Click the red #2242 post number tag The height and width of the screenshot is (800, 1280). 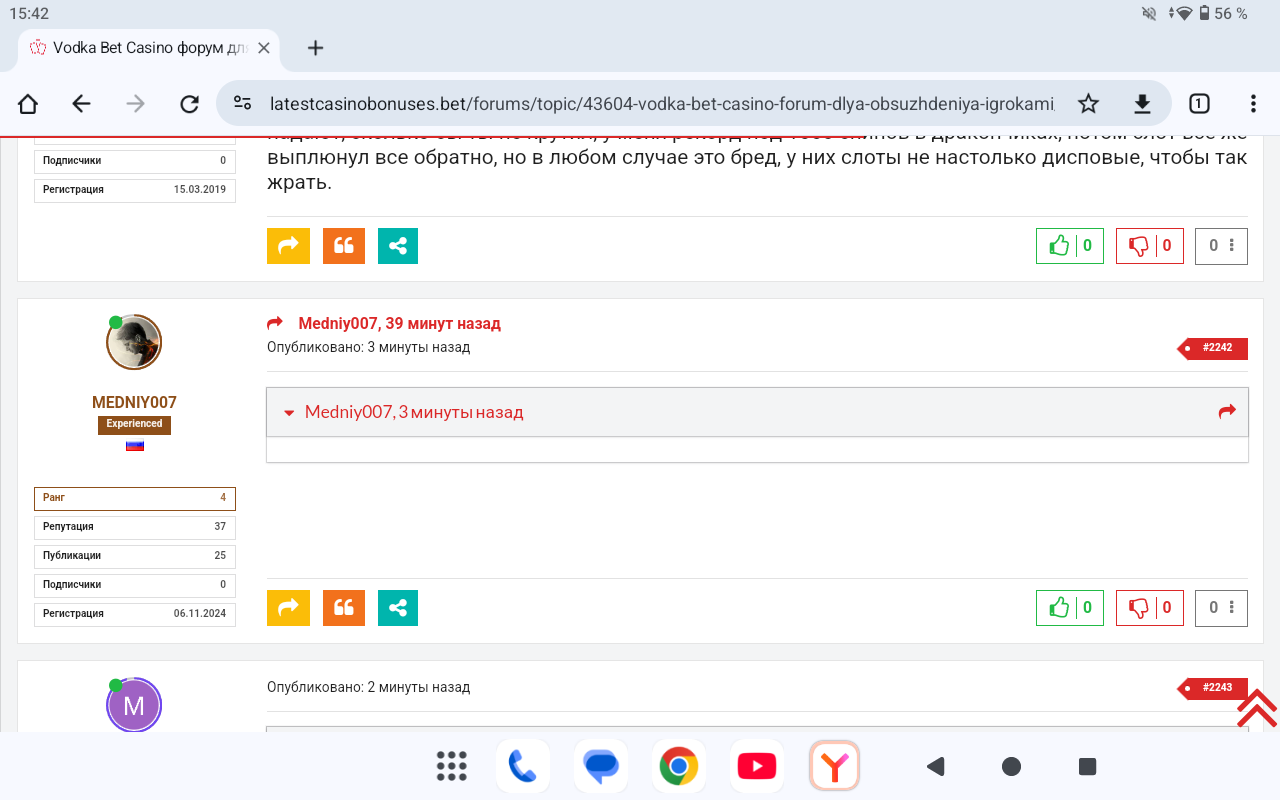[x=1216, y=348]
